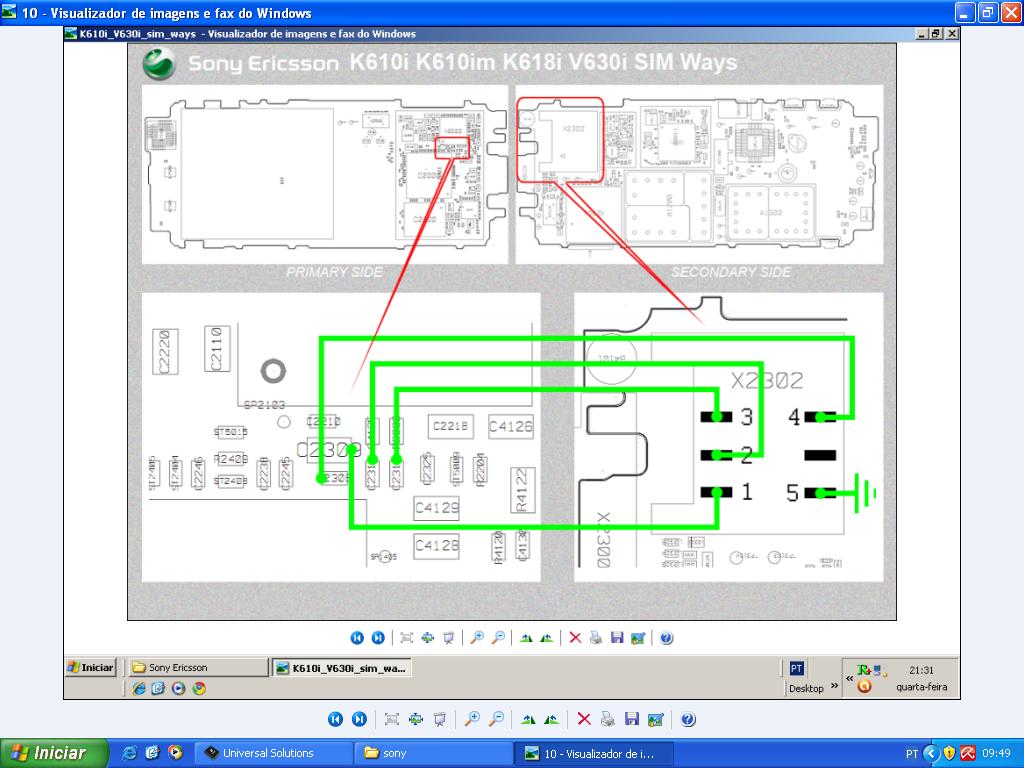The height and width of the screenshot is (768, 1024).
Task: Open yellow security shield tray alert
Action: (949, 753)
